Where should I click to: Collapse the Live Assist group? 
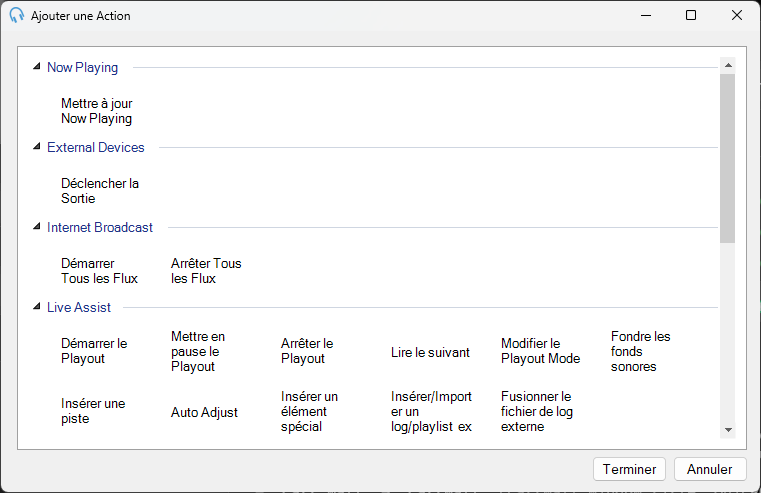point(36,307)
